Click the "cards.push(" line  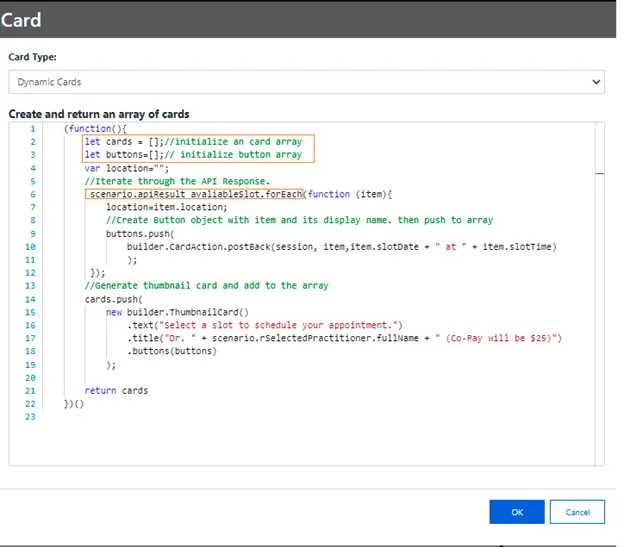pos(113,299)
